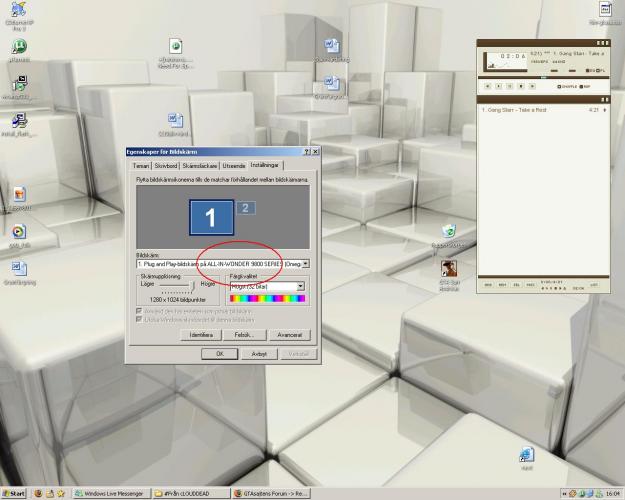This screenshot has height=500, width=625.
Task: Open Windows Live Messenger from the taskbar
Action: click(x=108, y=493)
